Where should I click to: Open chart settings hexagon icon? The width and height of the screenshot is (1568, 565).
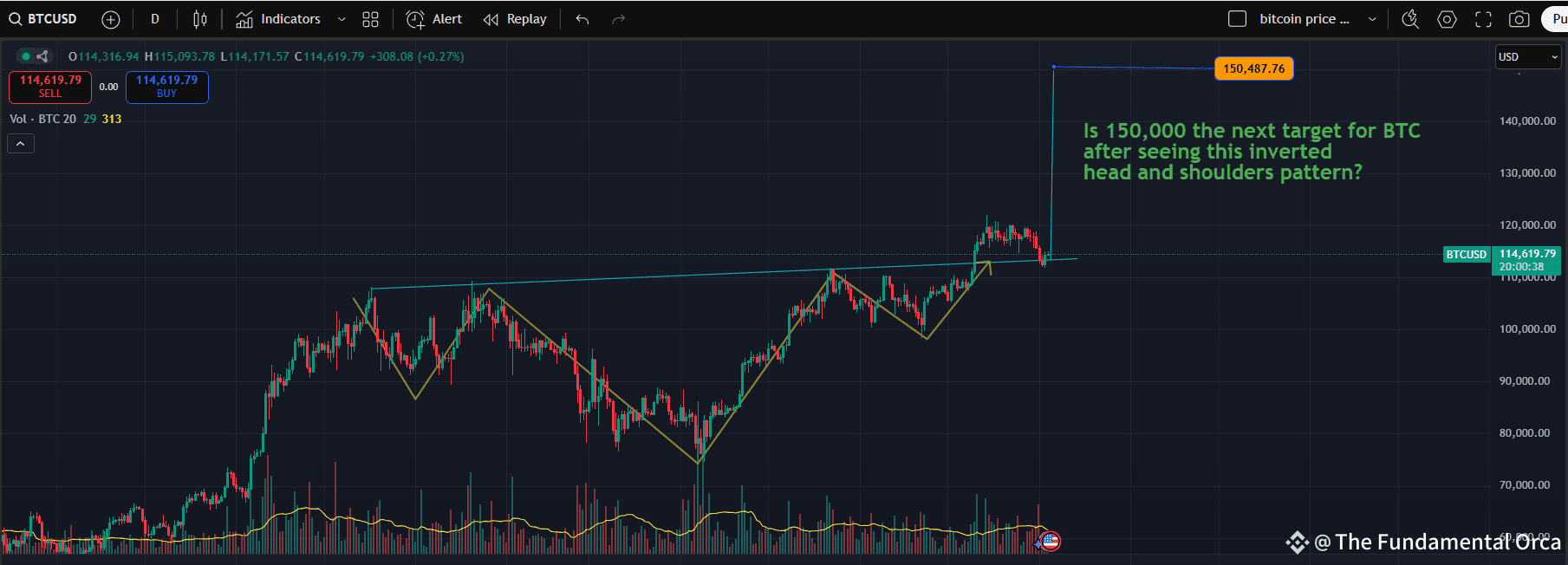(x=1447, y=19)
